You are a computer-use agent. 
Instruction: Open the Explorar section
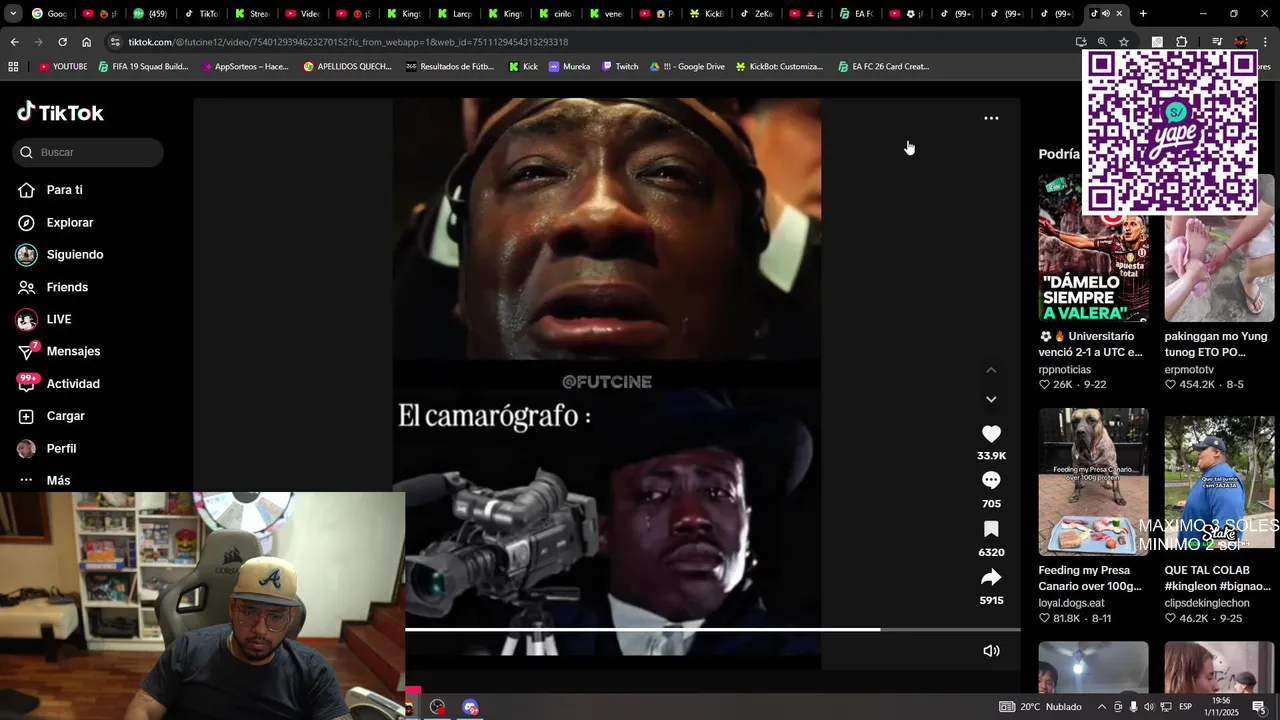click(69, 222)
